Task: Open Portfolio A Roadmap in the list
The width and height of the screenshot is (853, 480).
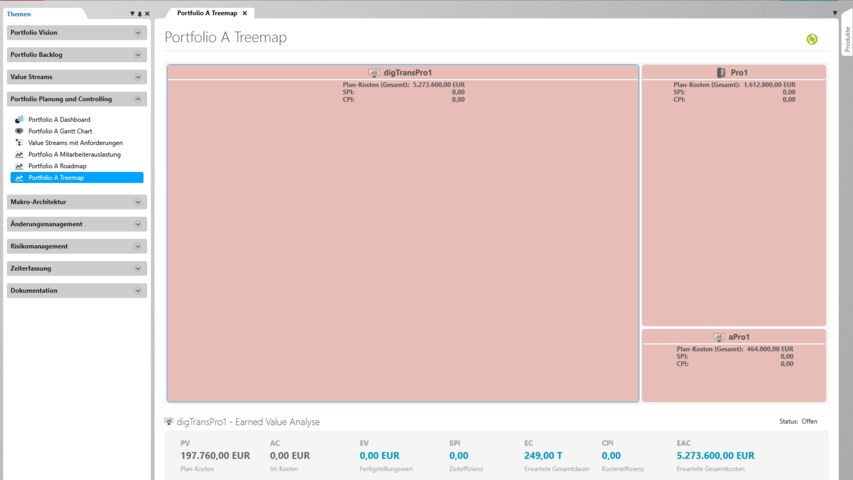Action: coord(57,166)
